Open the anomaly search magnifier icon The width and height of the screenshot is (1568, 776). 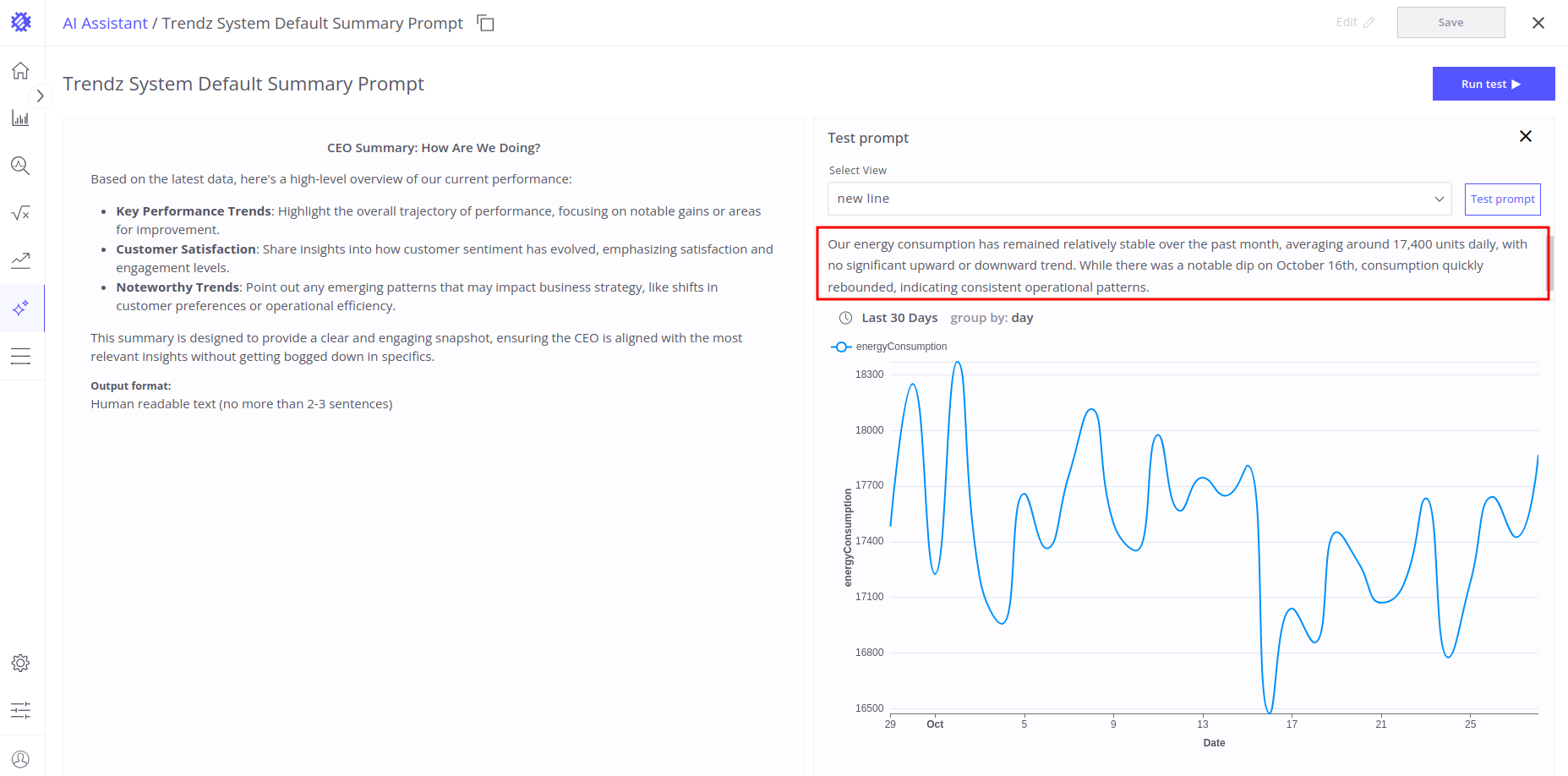20,166
